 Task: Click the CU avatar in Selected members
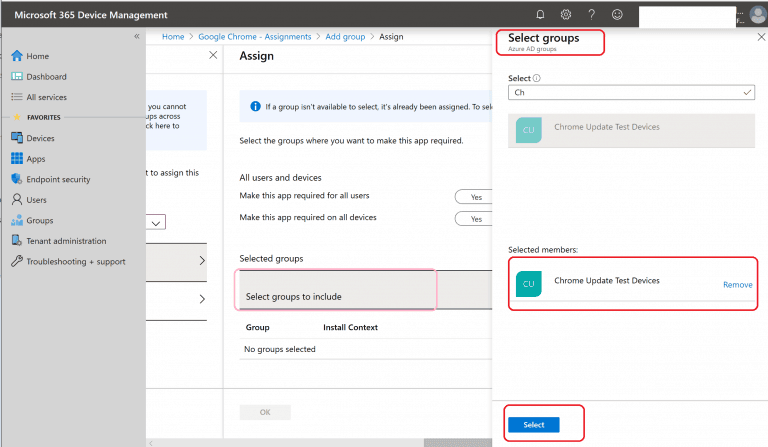pyautogui.click(x=528, y=284)
